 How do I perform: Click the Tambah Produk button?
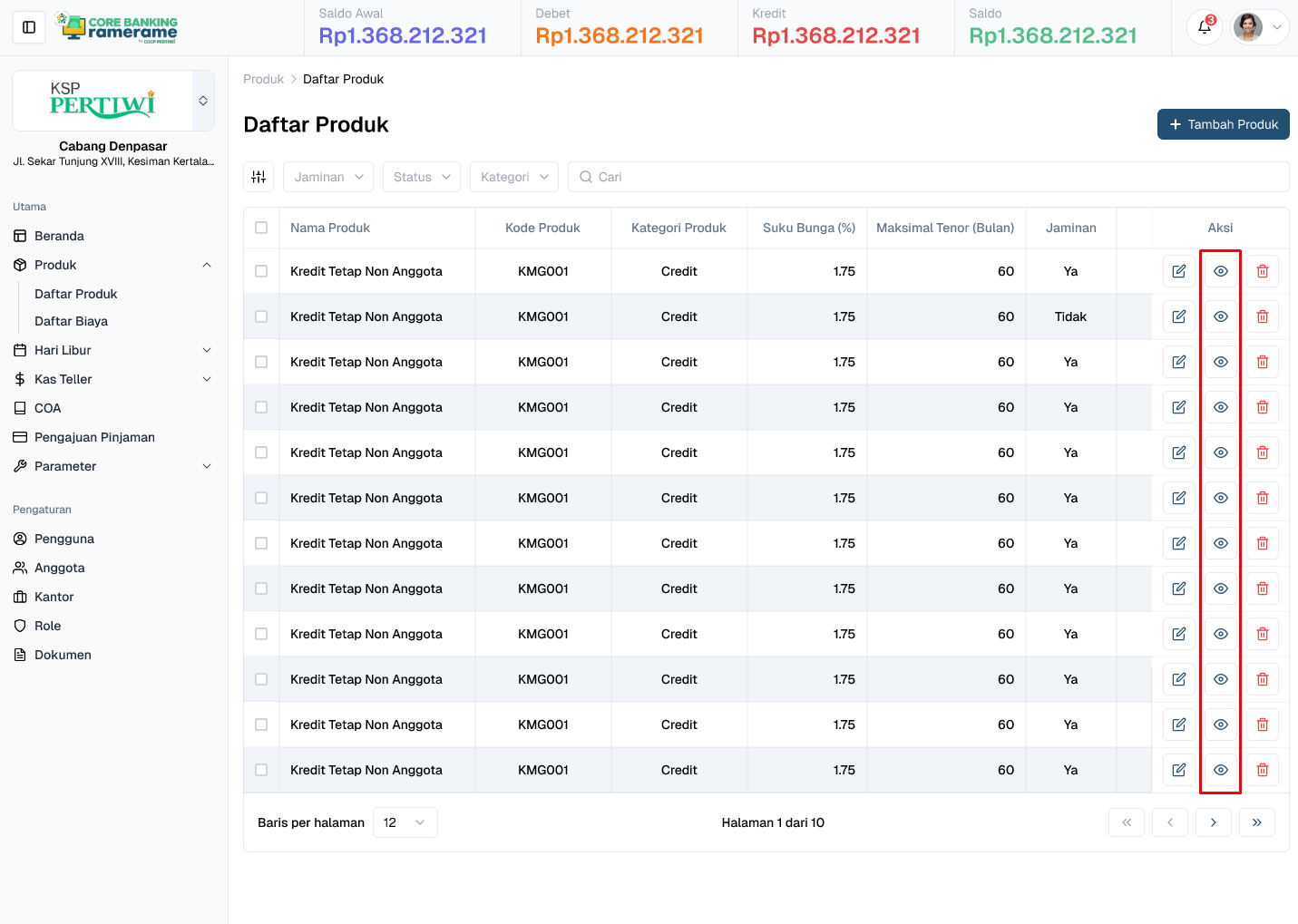pos(1223,124)
